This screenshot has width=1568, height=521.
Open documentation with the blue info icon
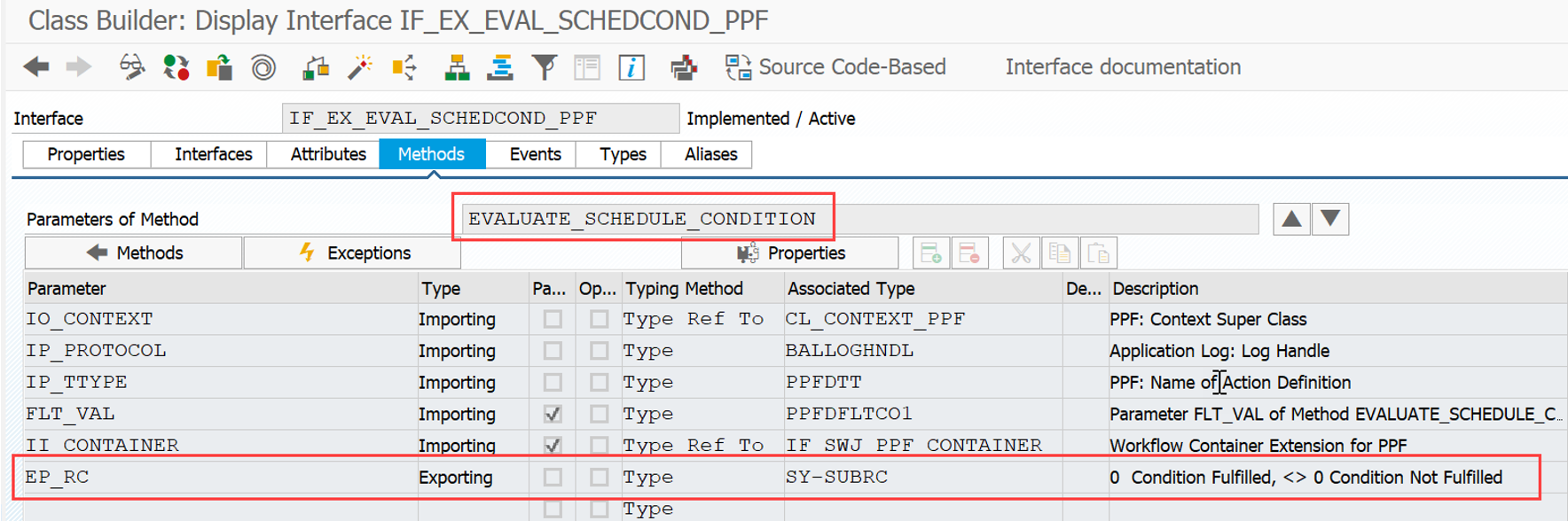pyautogui.click(x=631, y=67)
